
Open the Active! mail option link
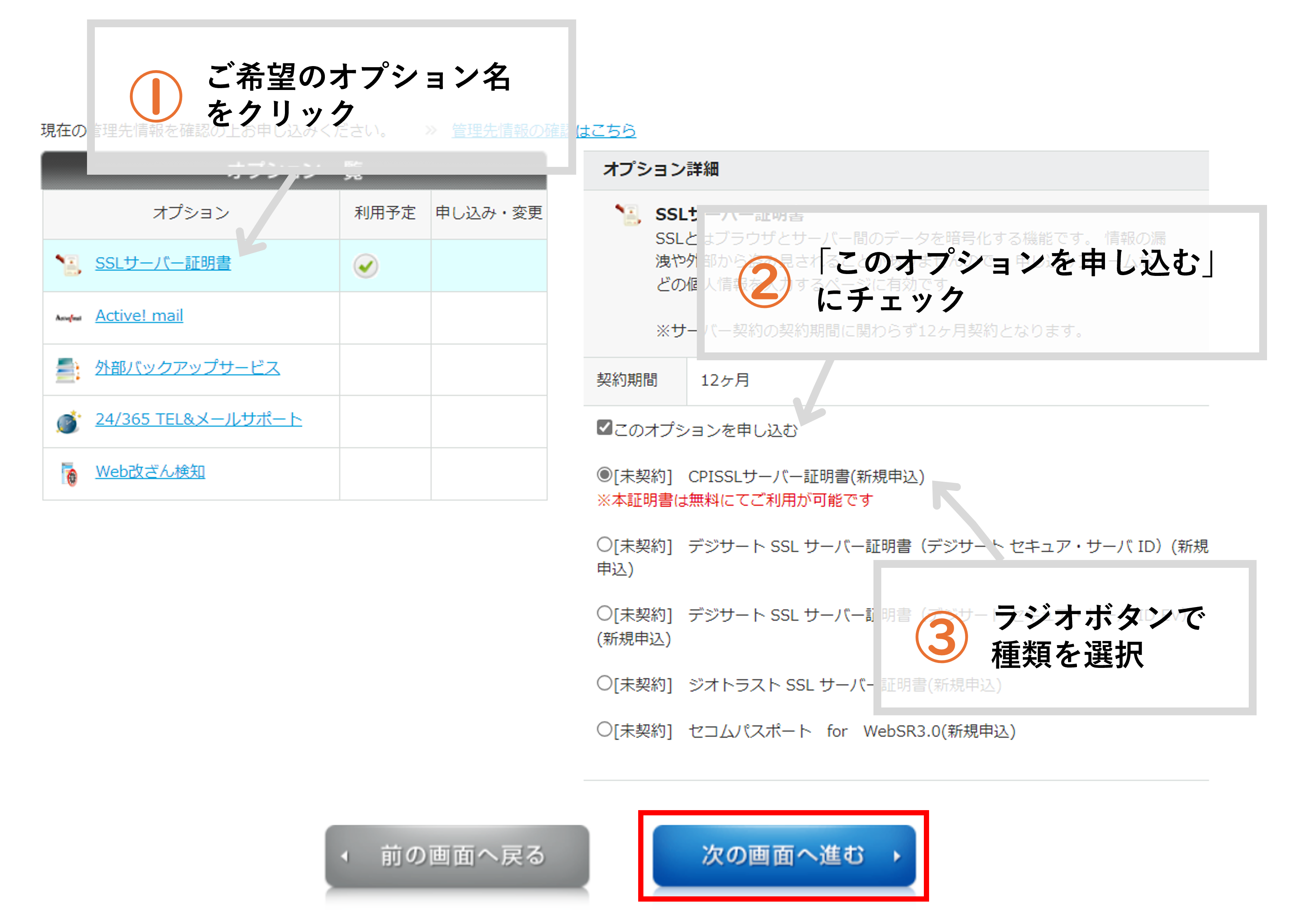[x=139, y=315]
